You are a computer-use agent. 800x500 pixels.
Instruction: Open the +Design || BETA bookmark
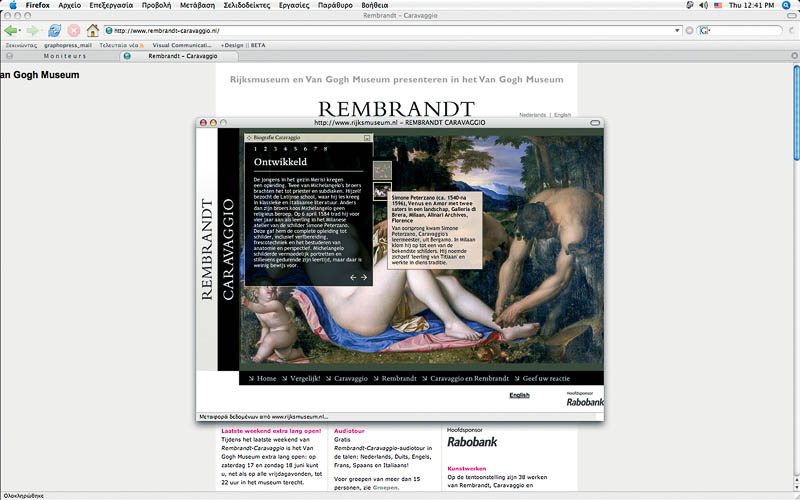[x=243, y=45]
